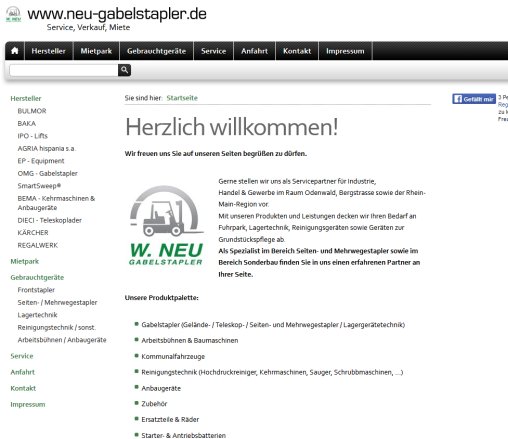508x439 pixels.
Task: Open EP - Equipment sidebar link
Action: [41, 161]
